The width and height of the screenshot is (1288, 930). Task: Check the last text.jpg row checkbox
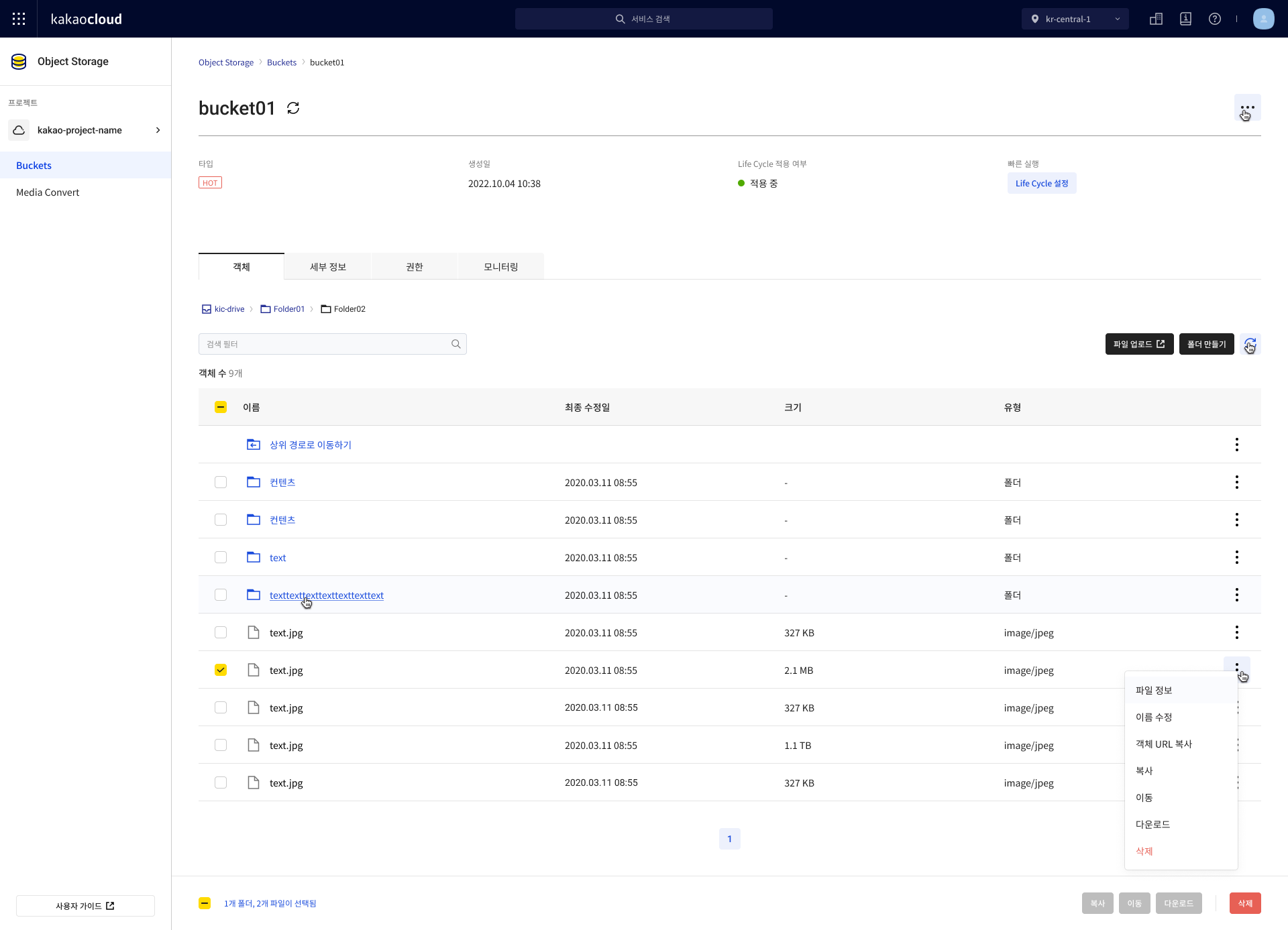[221, 782]
